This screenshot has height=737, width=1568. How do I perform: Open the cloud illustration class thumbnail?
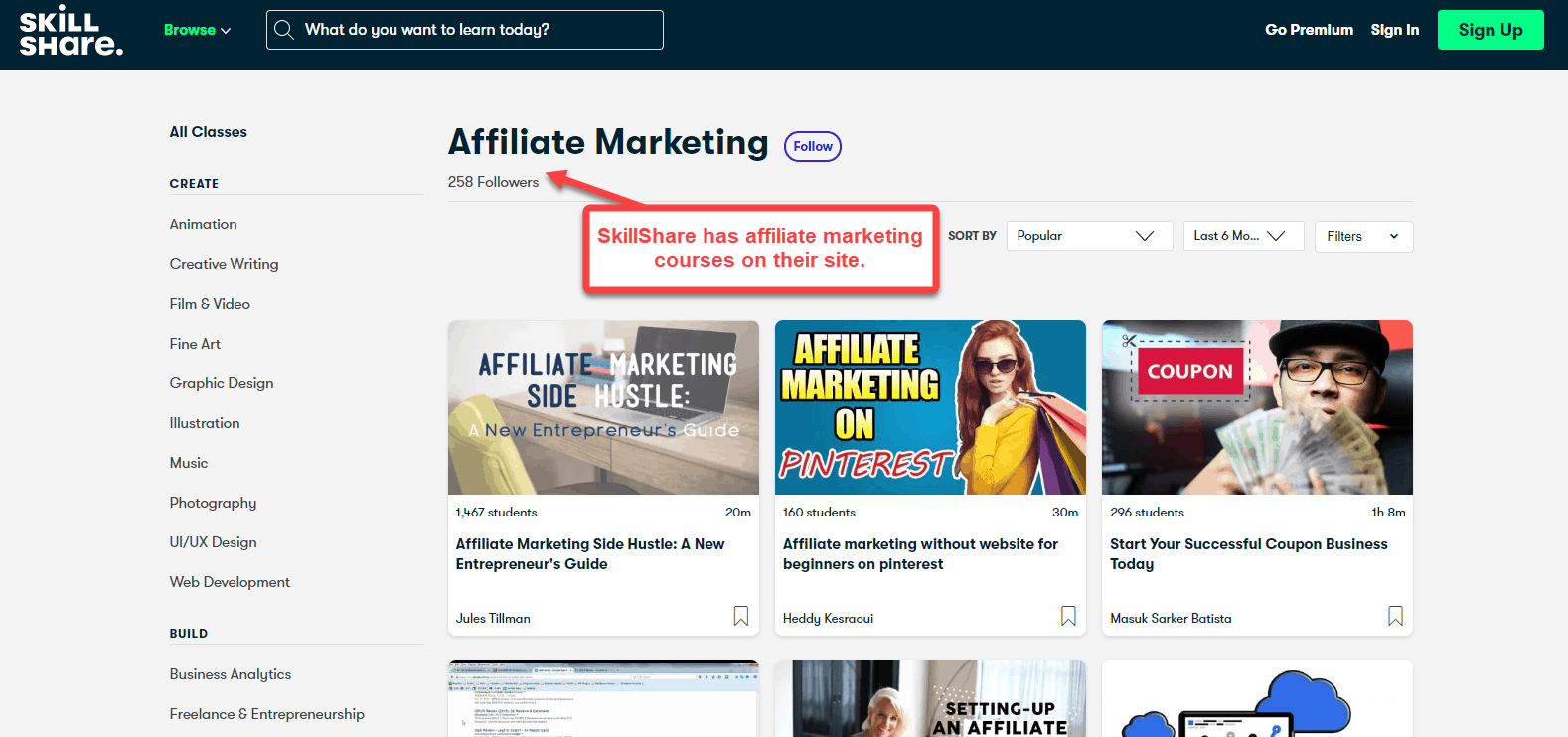[1257, 698]
